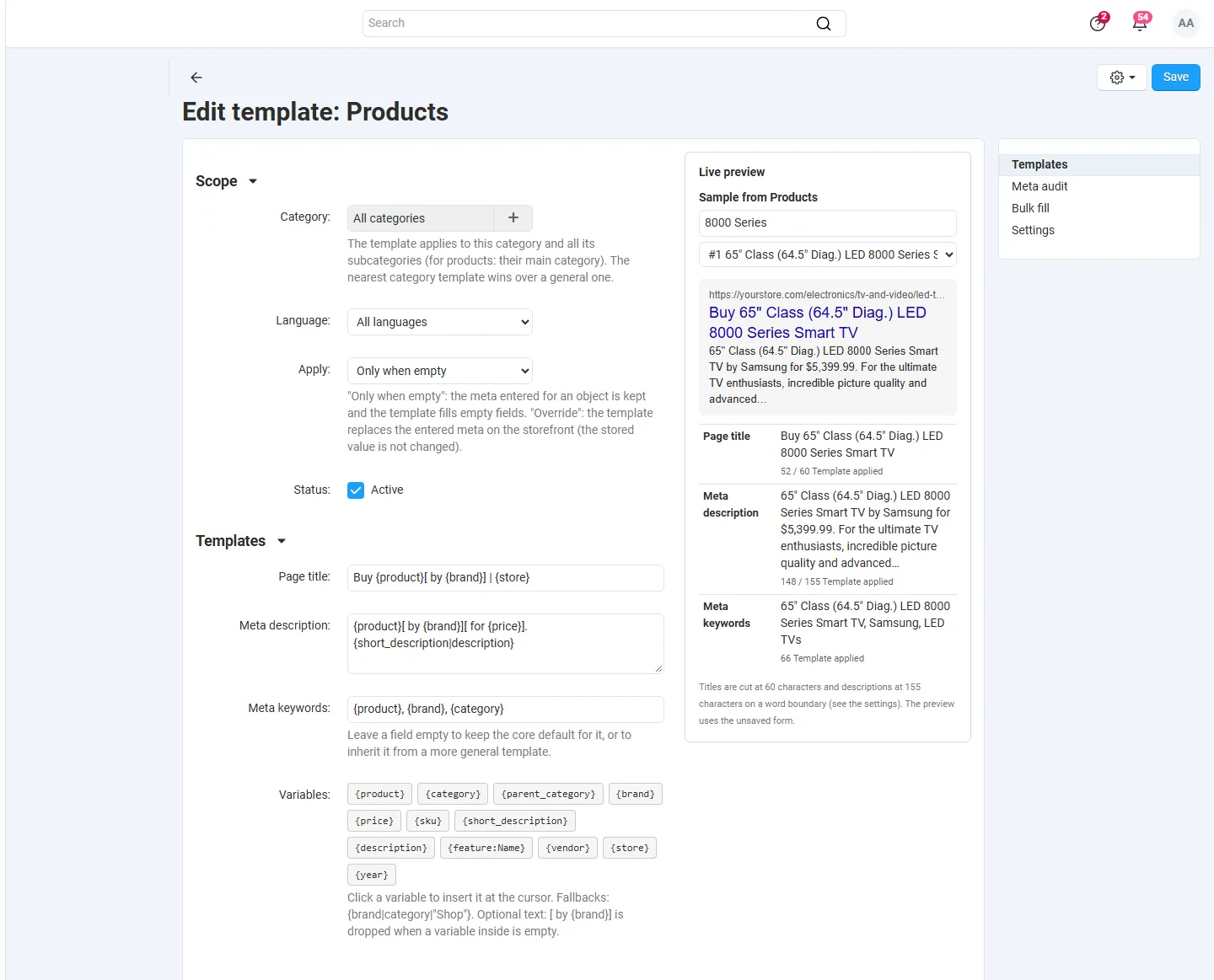This screenshot has height=980, width=1214.
Task: Insert the {price} variable
Action: click(374, 821)
